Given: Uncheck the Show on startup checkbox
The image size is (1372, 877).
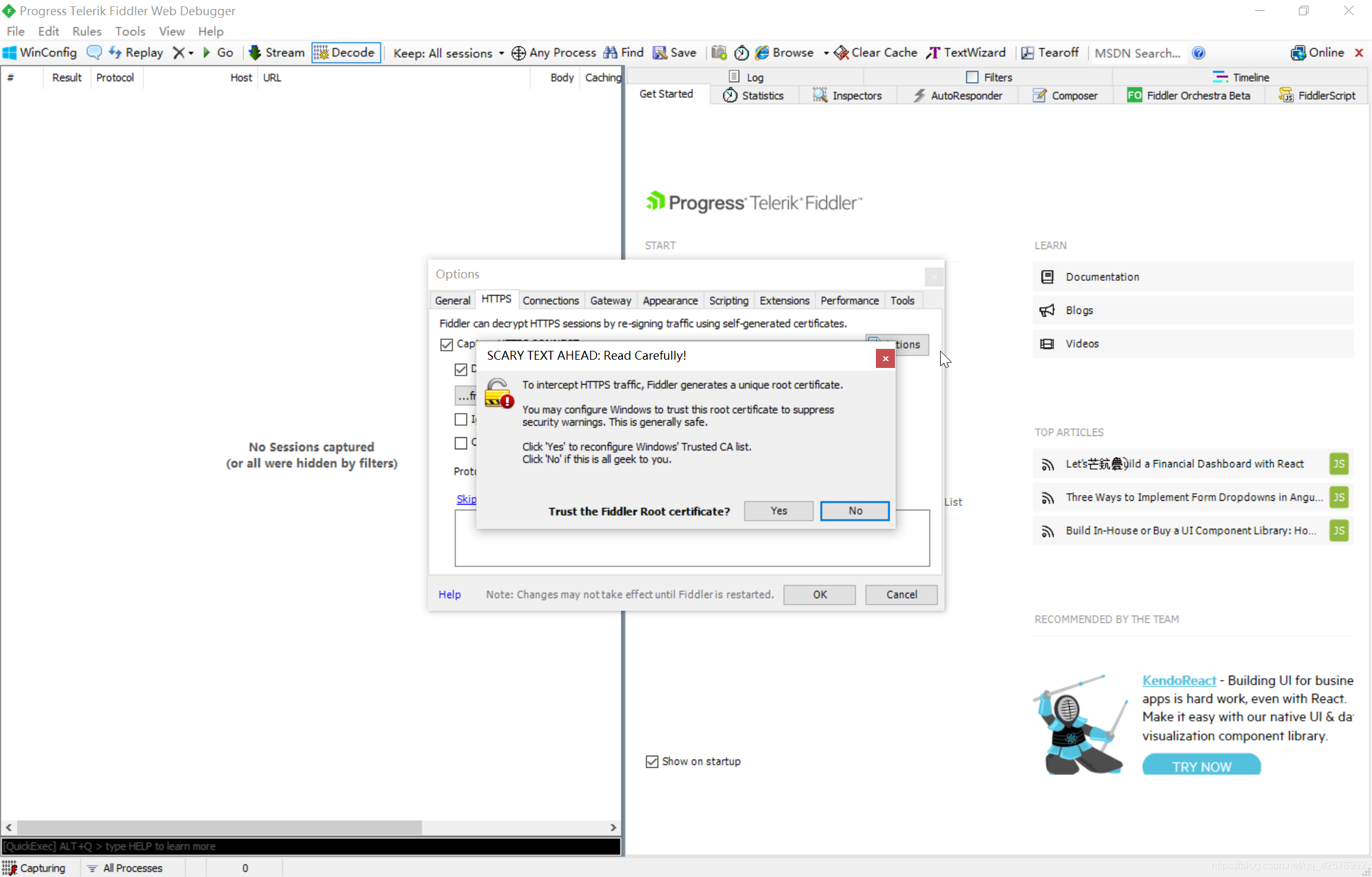Looking at the screenshot, I should tap(652, 761).
